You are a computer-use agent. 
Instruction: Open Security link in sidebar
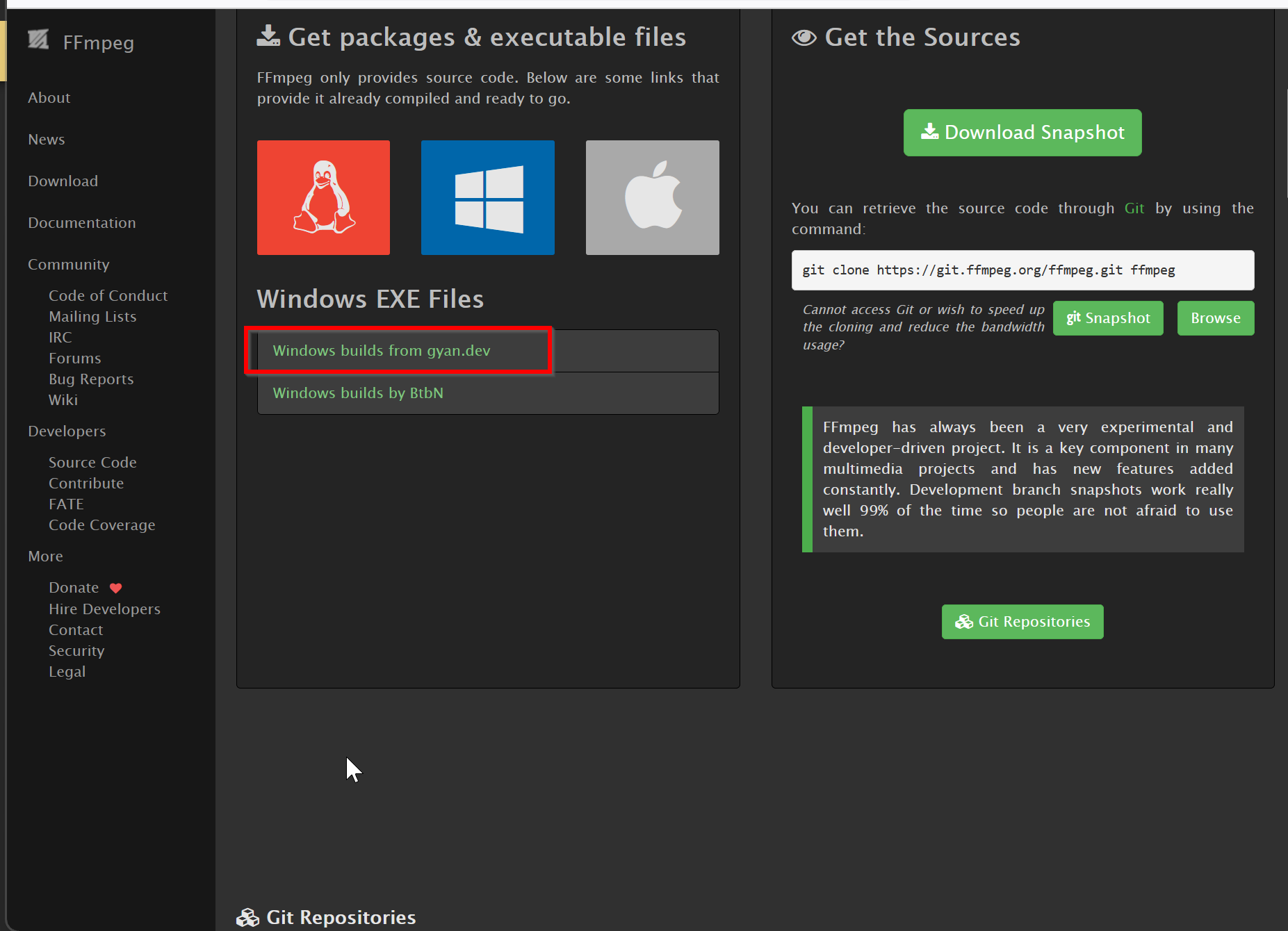pos(76,651)
